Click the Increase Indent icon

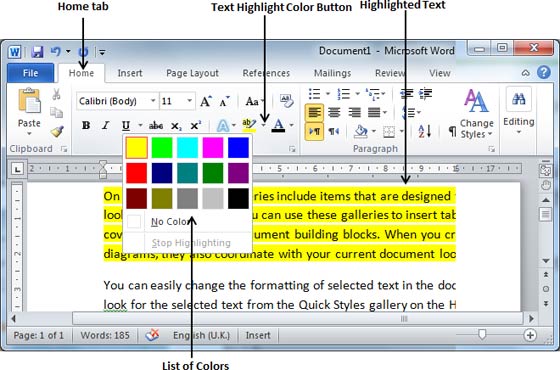pos(426,94)
